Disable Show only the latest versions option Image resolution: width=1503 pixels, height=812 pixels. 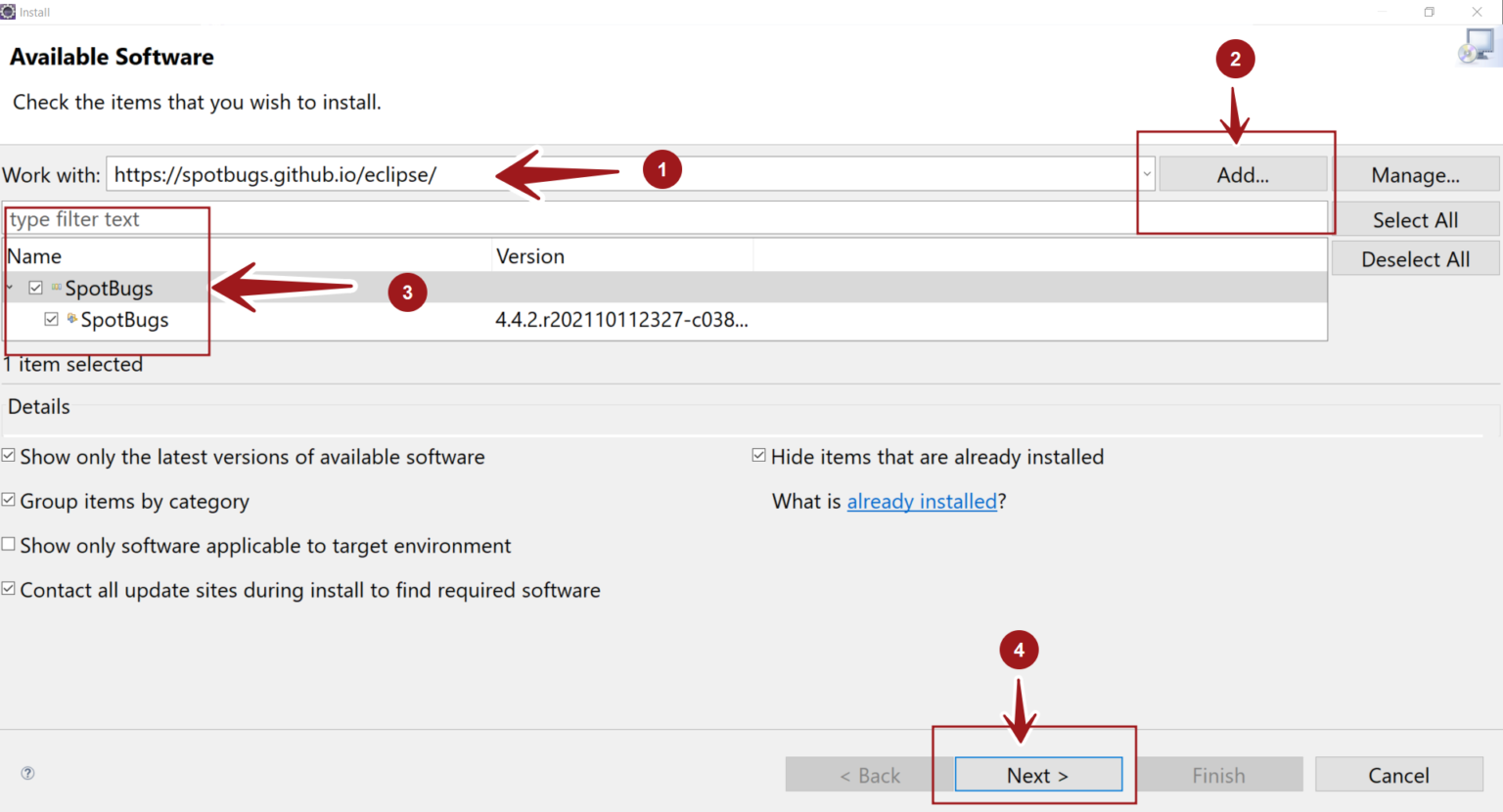9,456
